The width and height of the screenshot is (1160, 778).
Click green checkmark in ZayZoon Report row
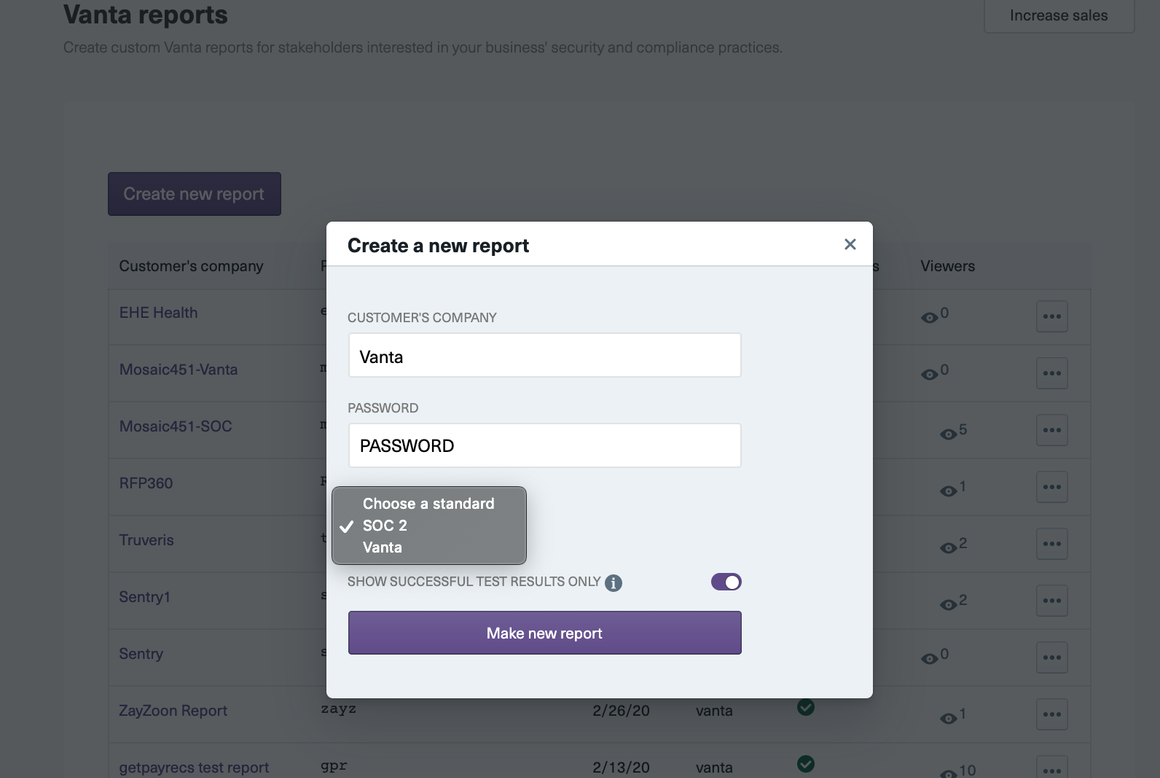click(806, 708)
